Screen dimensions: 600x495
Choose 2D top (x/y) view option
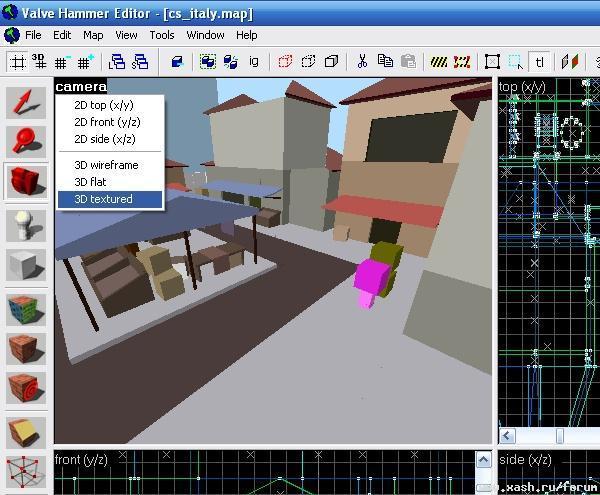point(103,105)
